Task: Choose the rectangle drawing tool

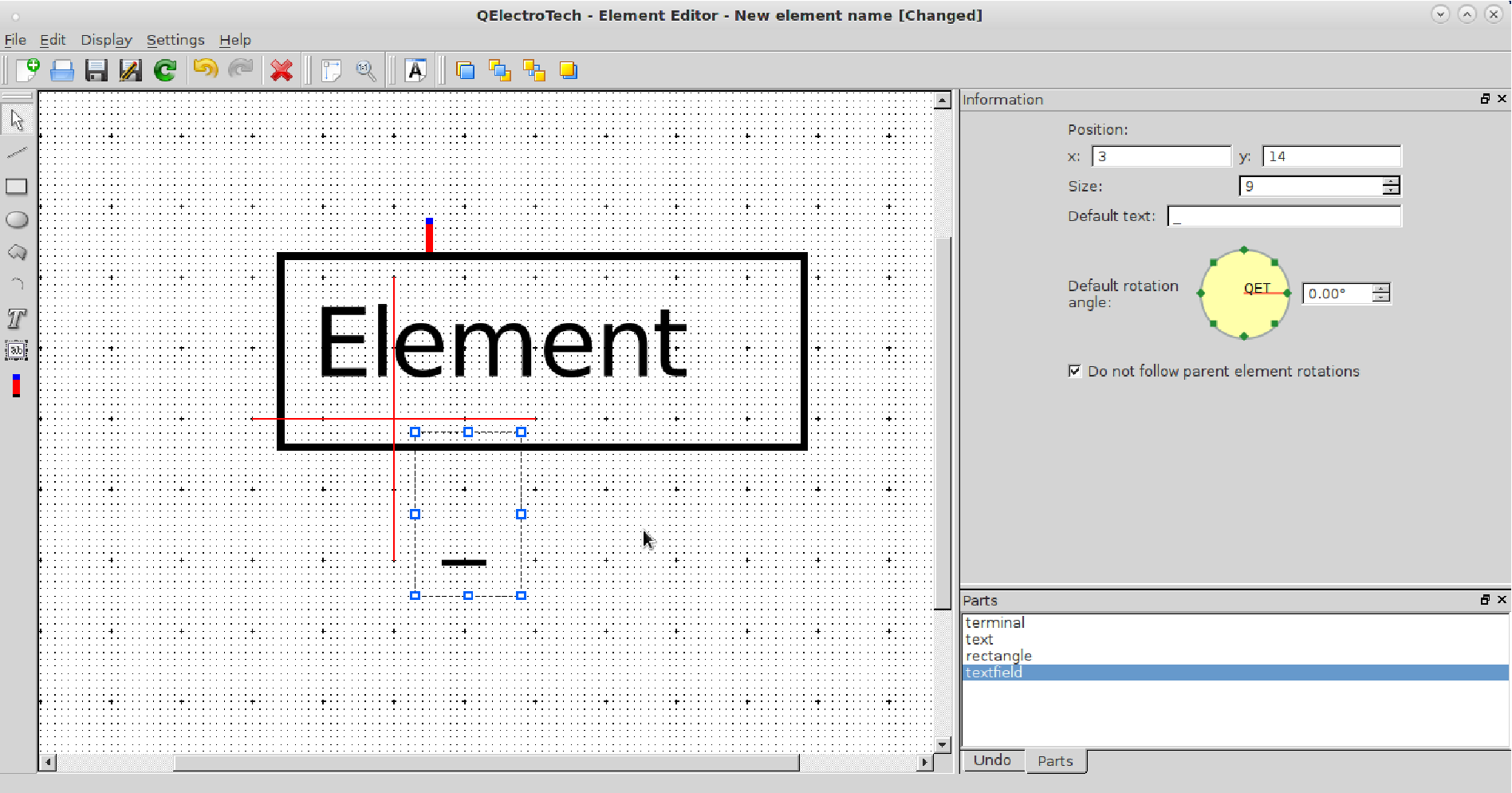Action: click(x=17, y=186)
